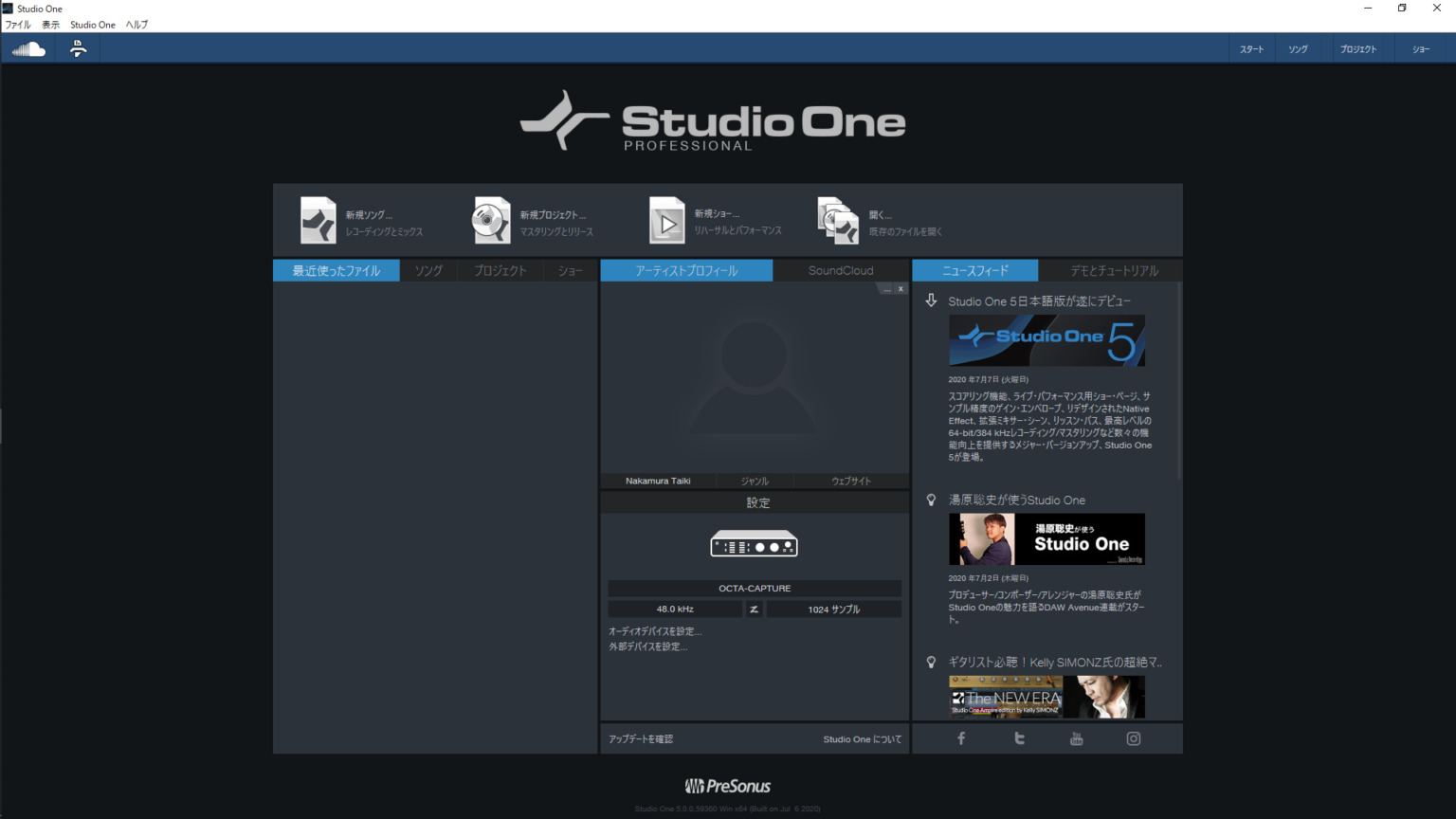Click the アップデートを確認 link
This screenshot has width=1456, height=819.
point(641,739)
